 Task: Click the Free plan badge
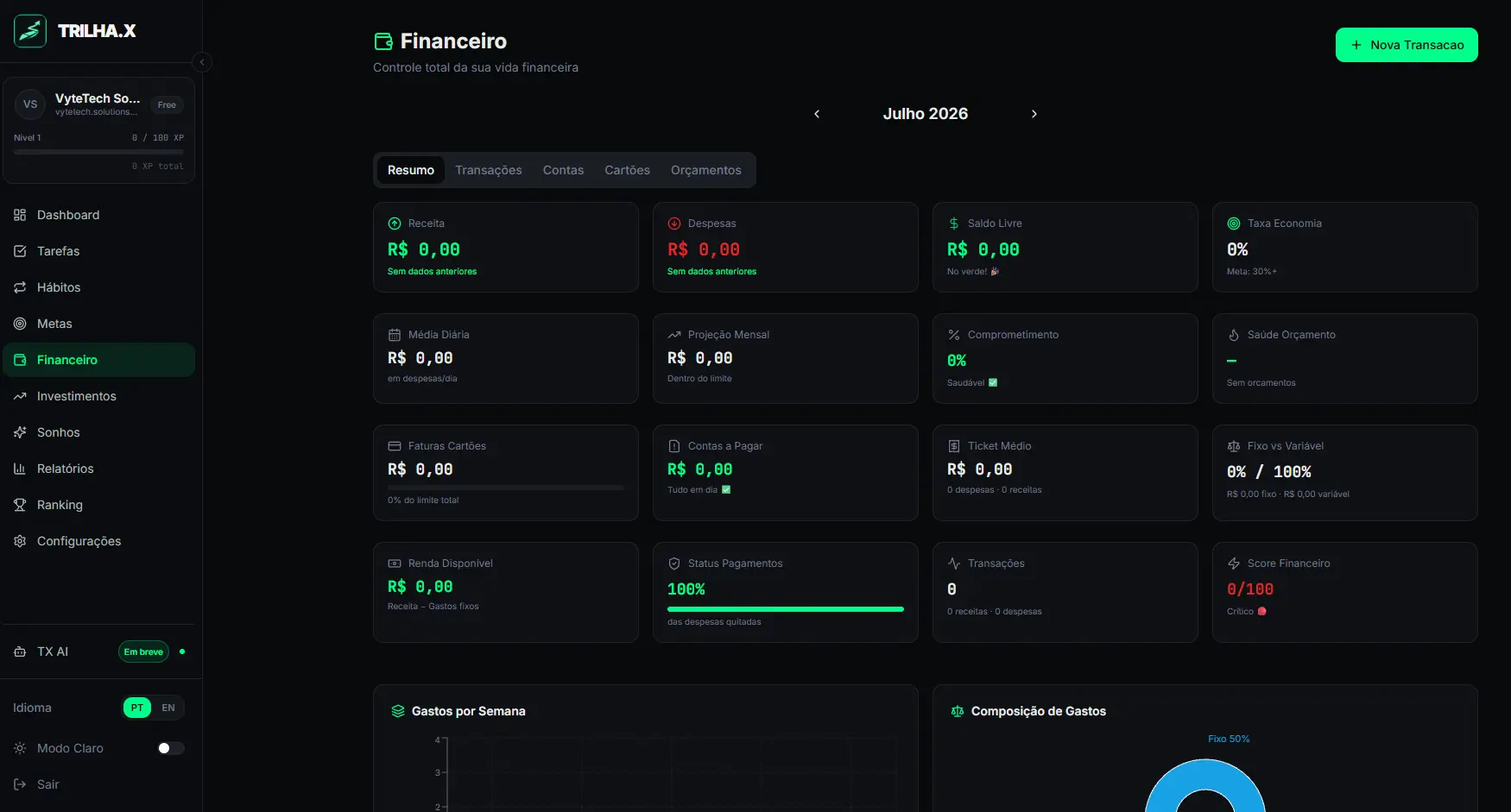tap(167, 105)
